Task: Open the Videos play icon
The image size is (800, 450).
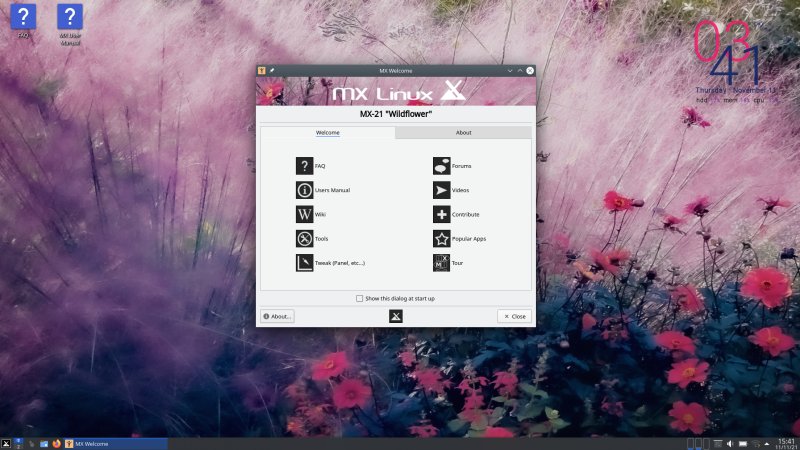Action: (441, 190)
